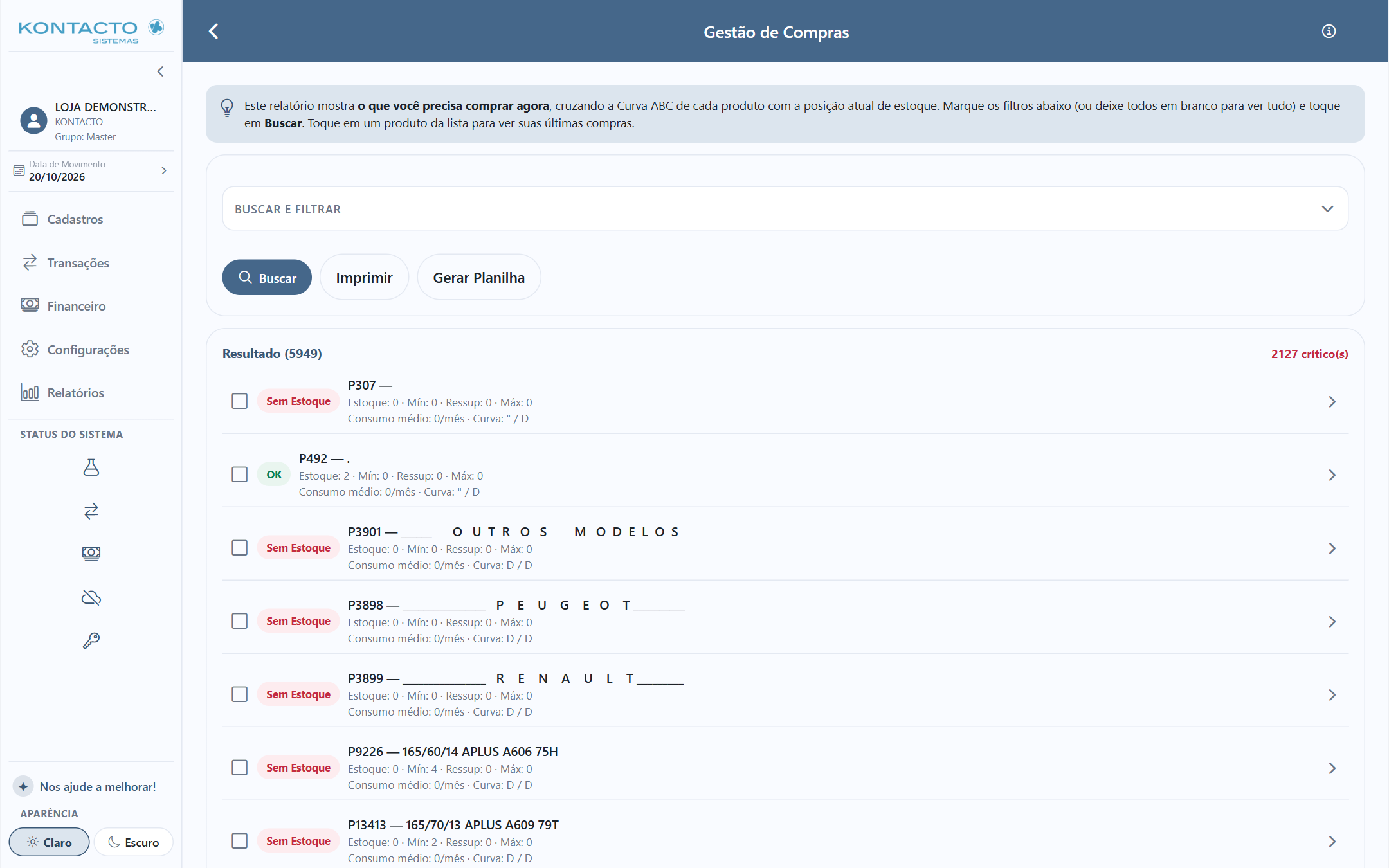
Task: Click the flask status icon
Action: (x=91, y=467)
